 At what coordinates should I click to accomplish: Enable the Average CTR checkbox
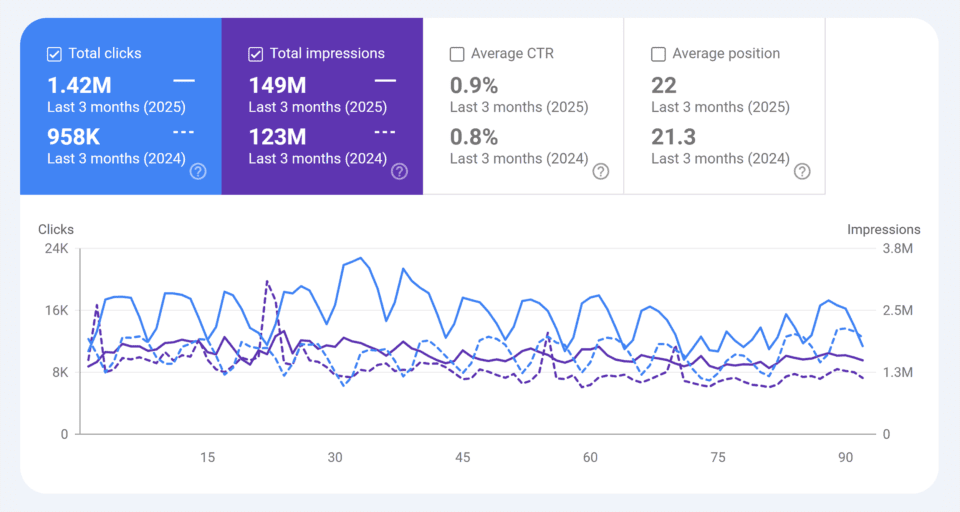(x=457, y=54)
